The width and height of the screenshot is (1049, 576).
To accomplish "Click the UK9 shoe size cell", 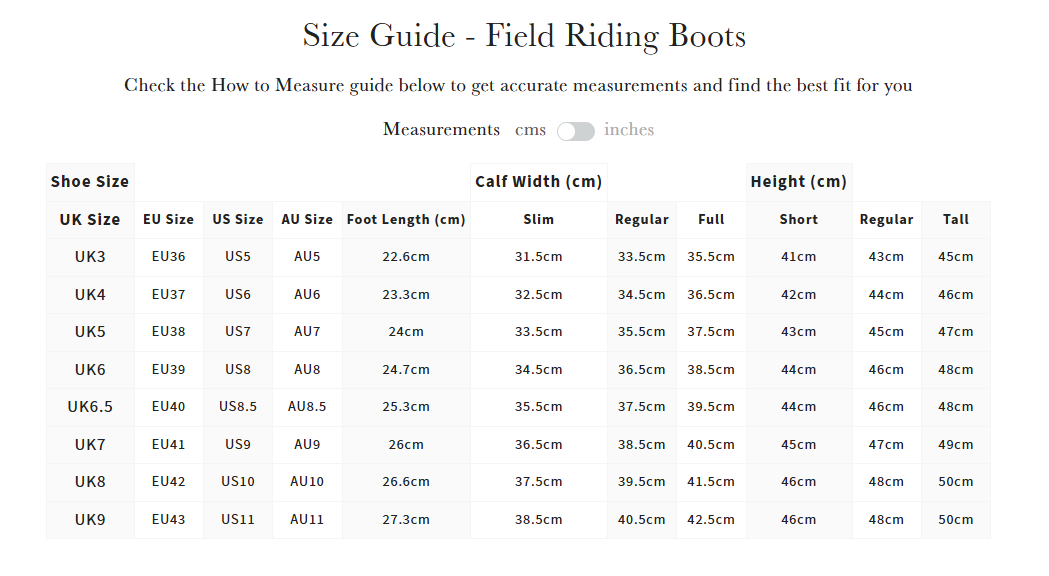I will pos(90,519).
